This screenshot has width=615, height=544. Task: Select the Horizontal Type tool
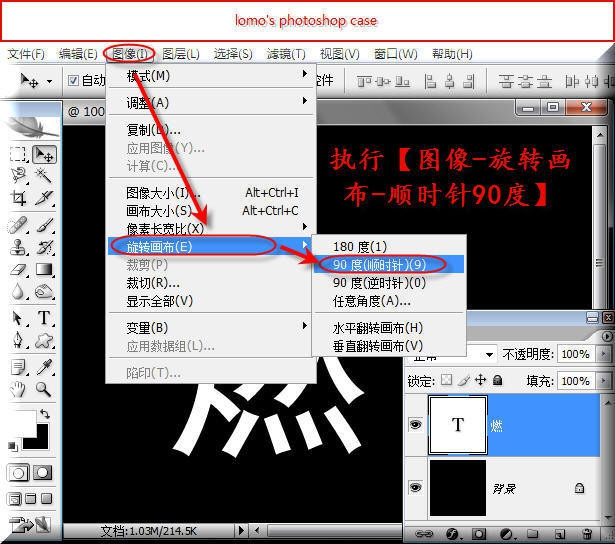click(44, 318)
